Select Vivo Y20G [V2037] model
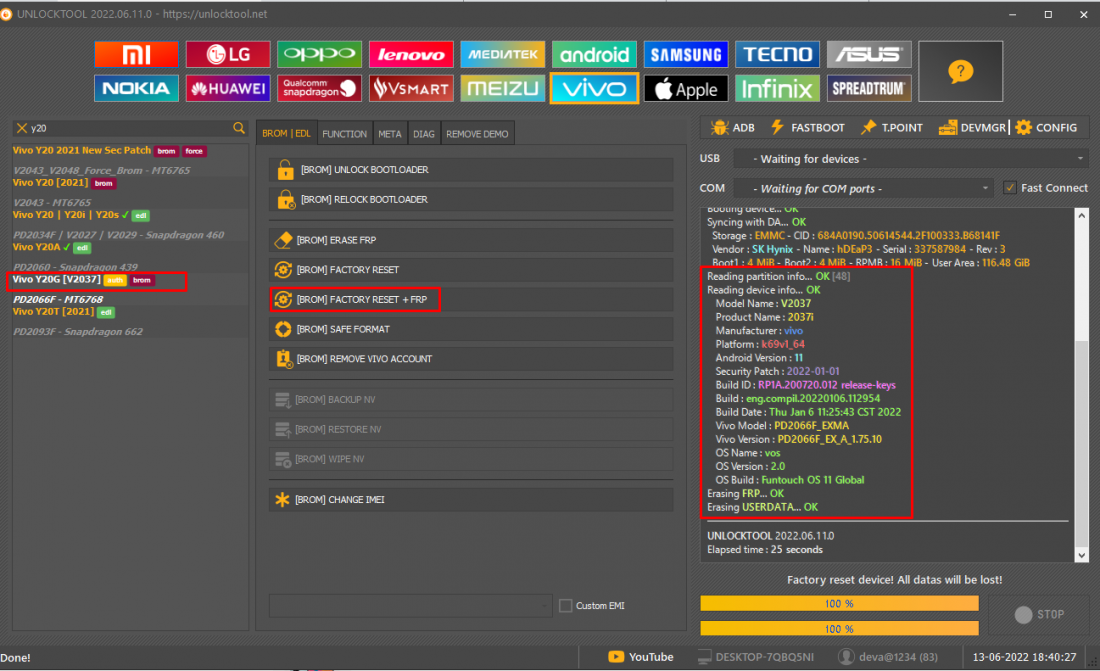Screen dimensions: 1100x671 pos(57,279)
